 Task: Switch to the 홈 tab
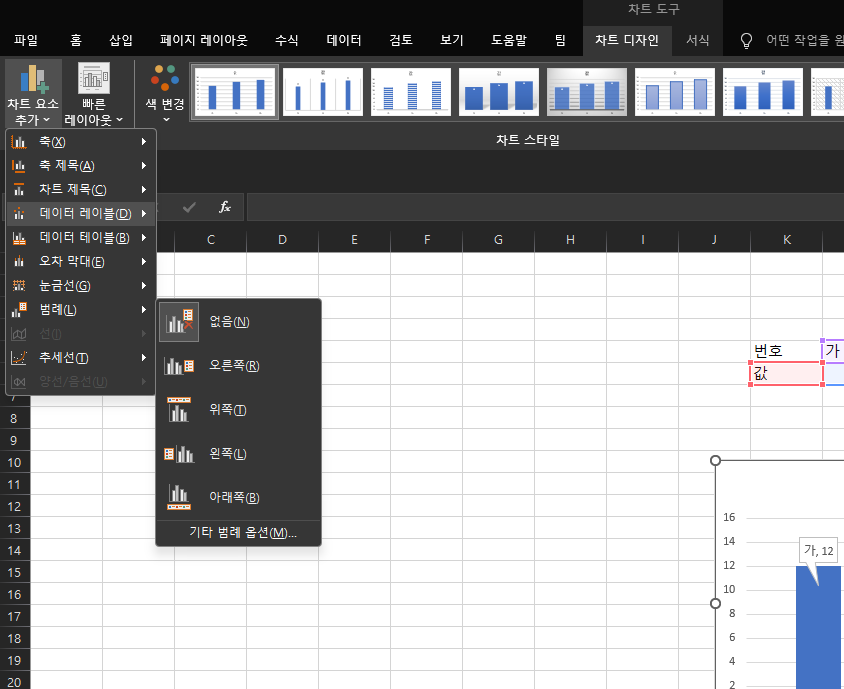click(x=76, y=40)
